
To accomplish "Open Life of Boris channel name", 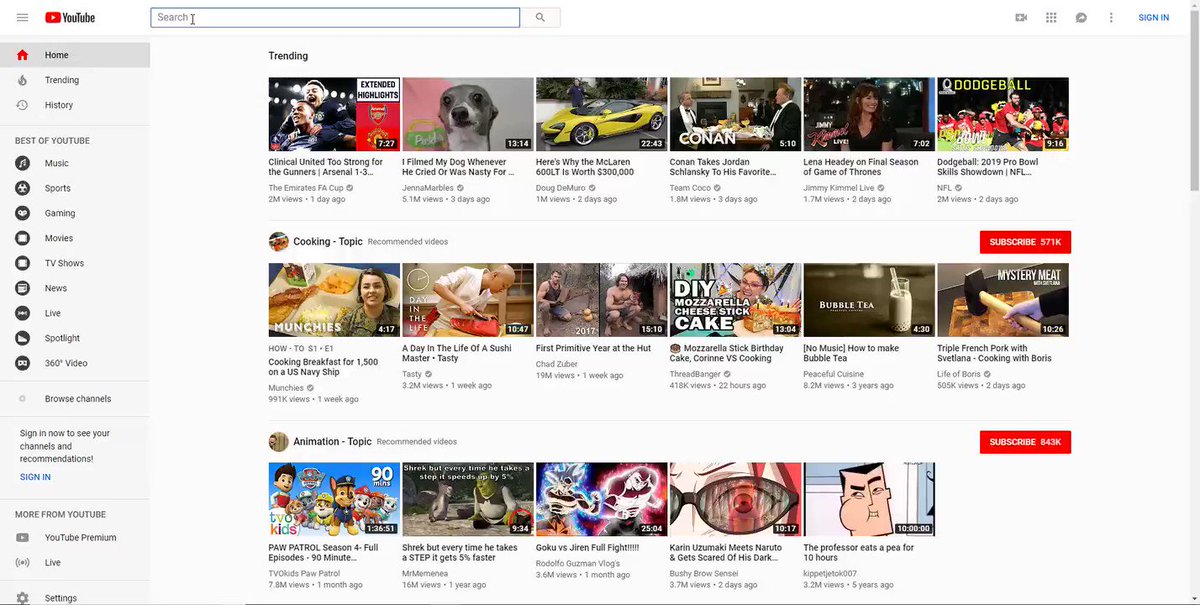I will pos(959,374).
